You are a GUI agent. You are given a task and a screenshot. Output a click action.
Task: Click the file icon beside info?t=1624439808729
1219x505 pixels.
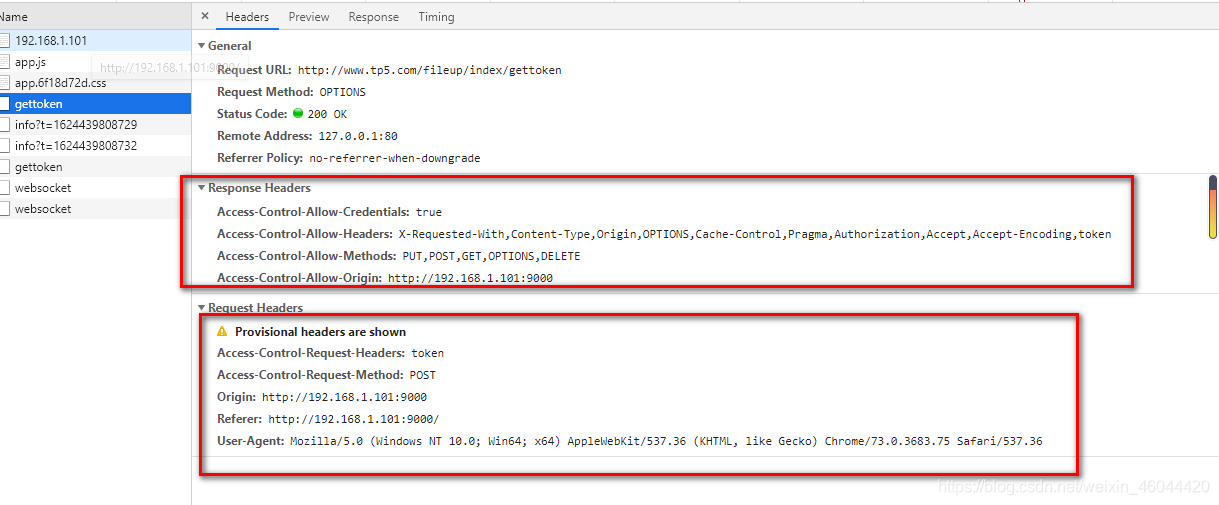click(x=4, y=125)
